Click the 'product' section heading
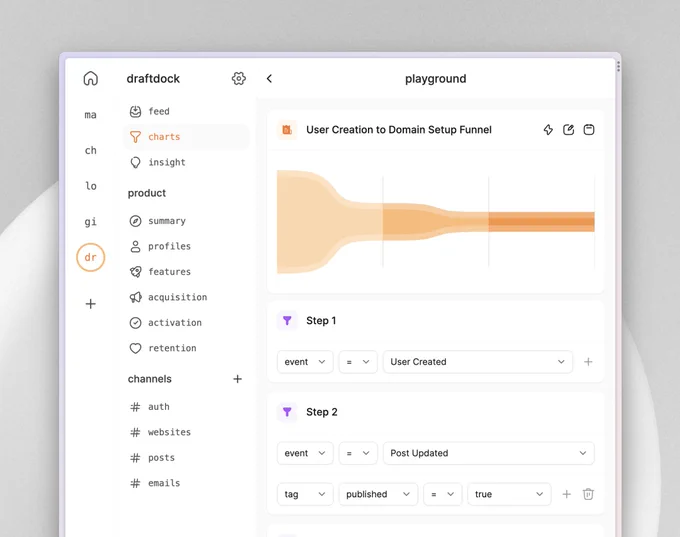This screenshot has height=537, width=680. 147,193
